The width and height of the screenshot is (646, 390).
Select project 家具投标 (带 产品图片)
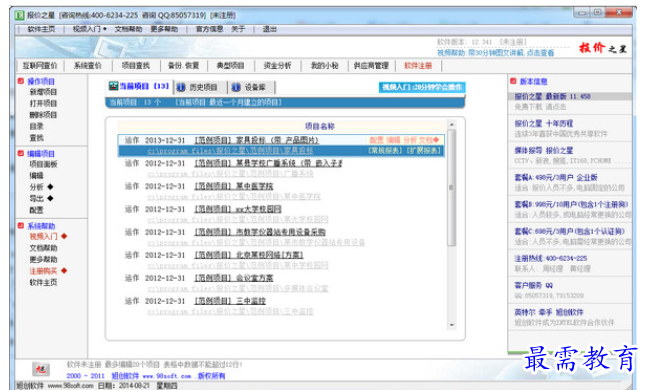256,140
